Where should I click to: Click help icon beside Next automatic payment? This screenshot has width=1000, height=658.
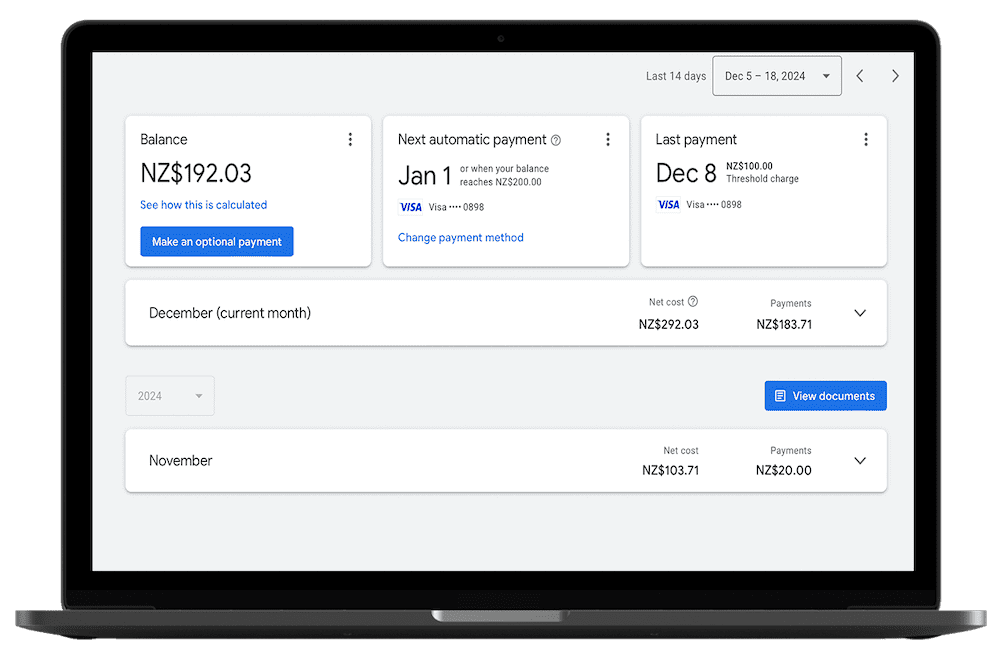[556, 140]
